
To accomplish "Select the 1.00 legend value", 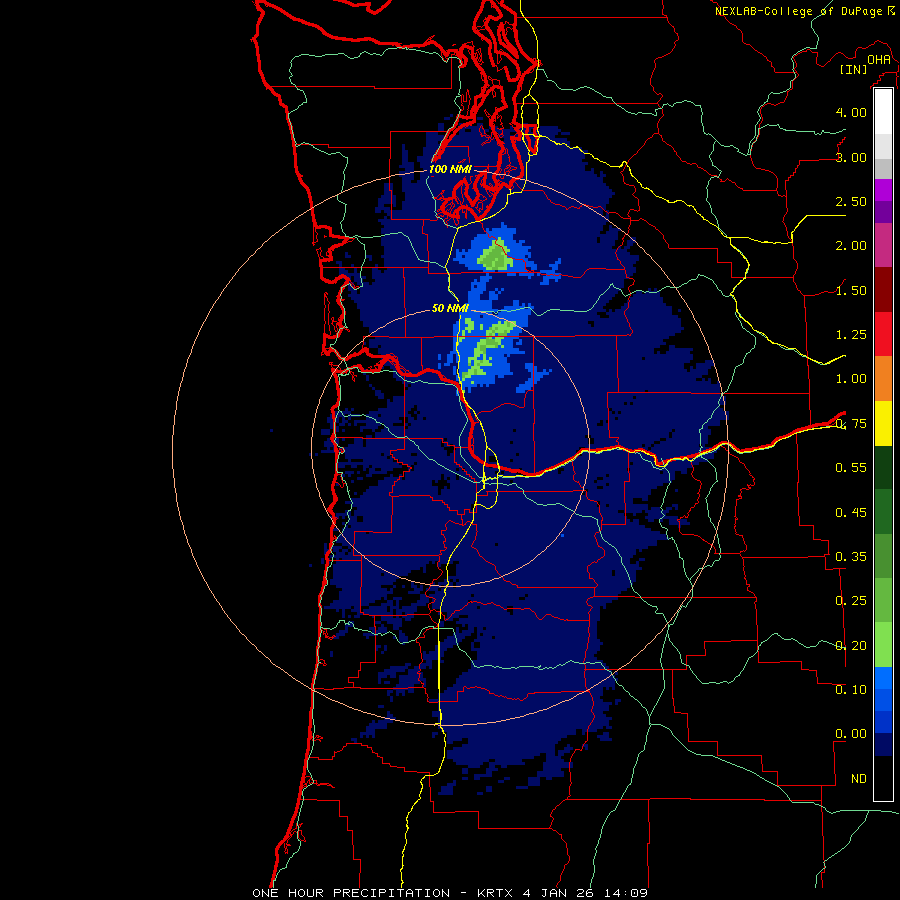I will click(851, 379).
